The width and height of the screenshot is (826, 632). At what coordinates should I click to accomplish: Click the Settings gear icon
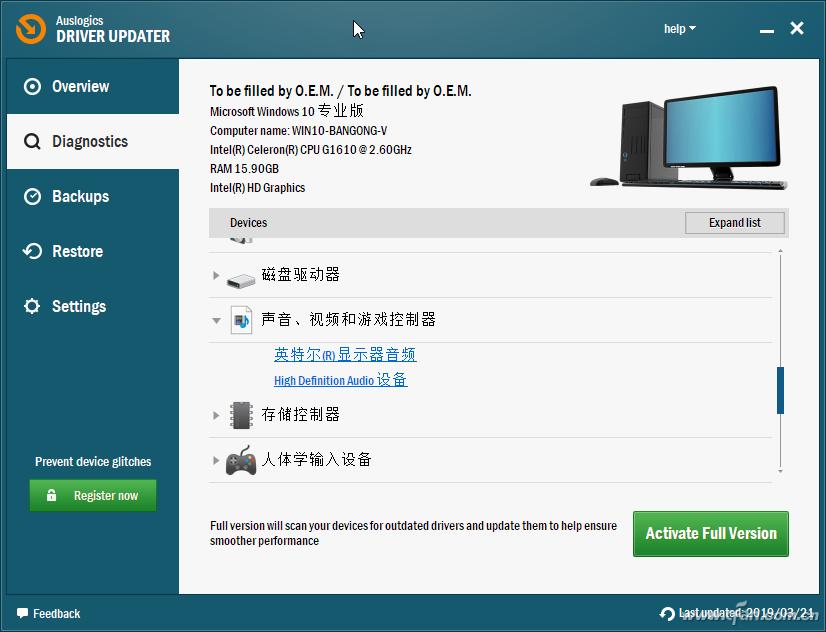point(30,306)
